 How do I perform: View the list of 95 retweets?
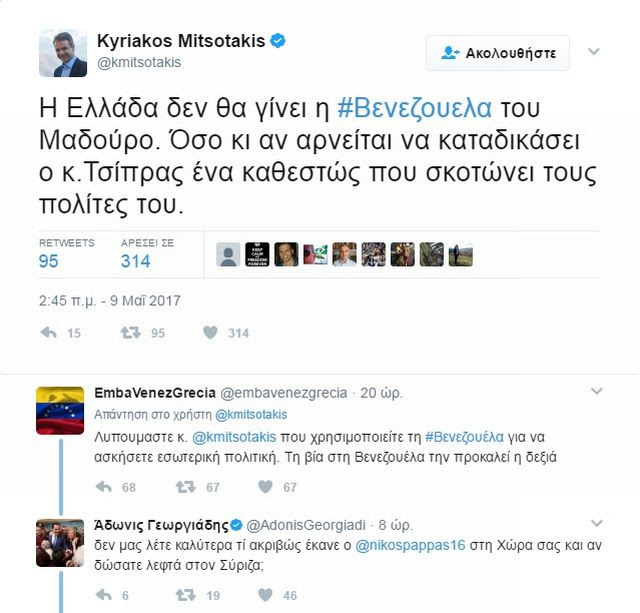pos(67,254)
